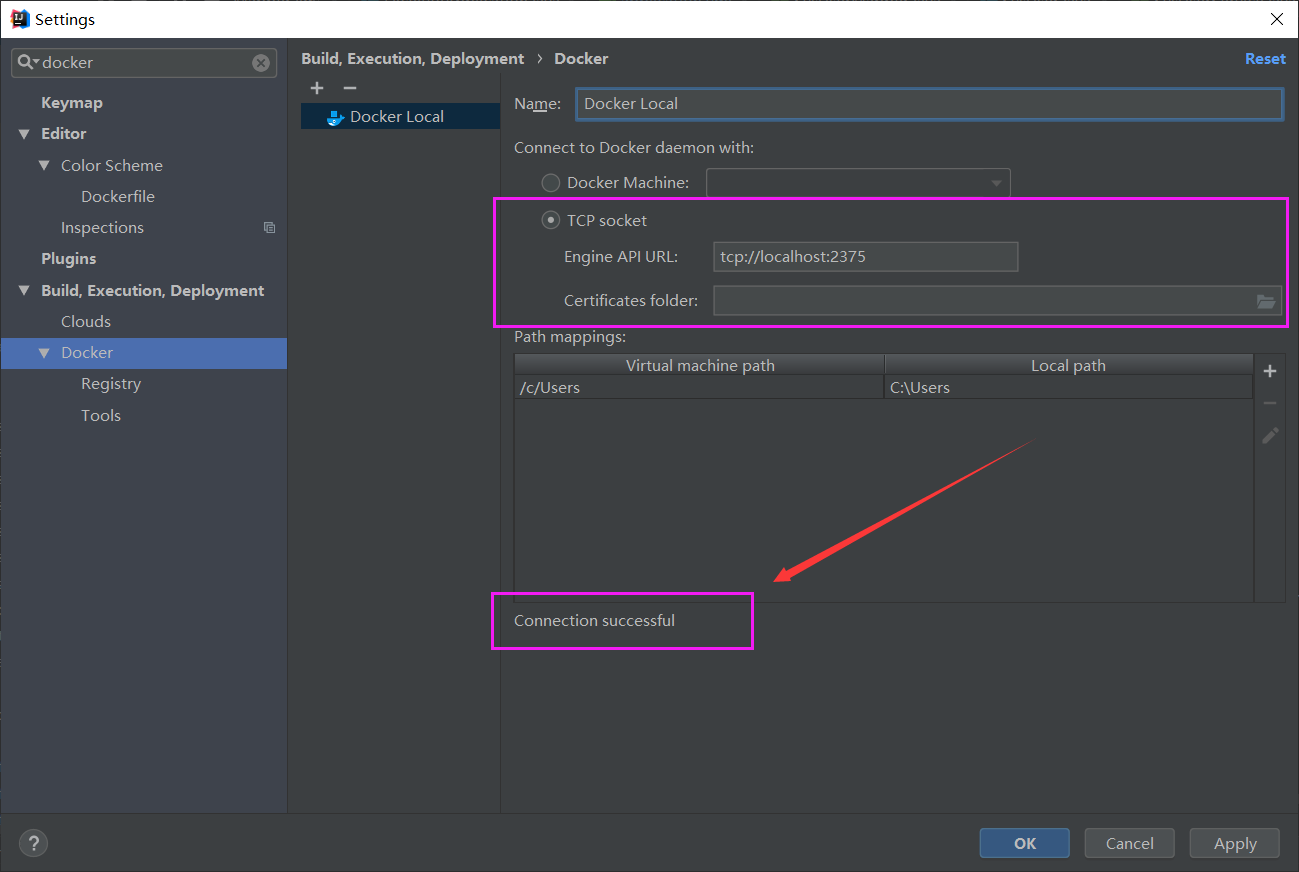The height and width of the screenshot is (872, 1299).
Task: Add a new path mapping
Action: point(1269,371)
